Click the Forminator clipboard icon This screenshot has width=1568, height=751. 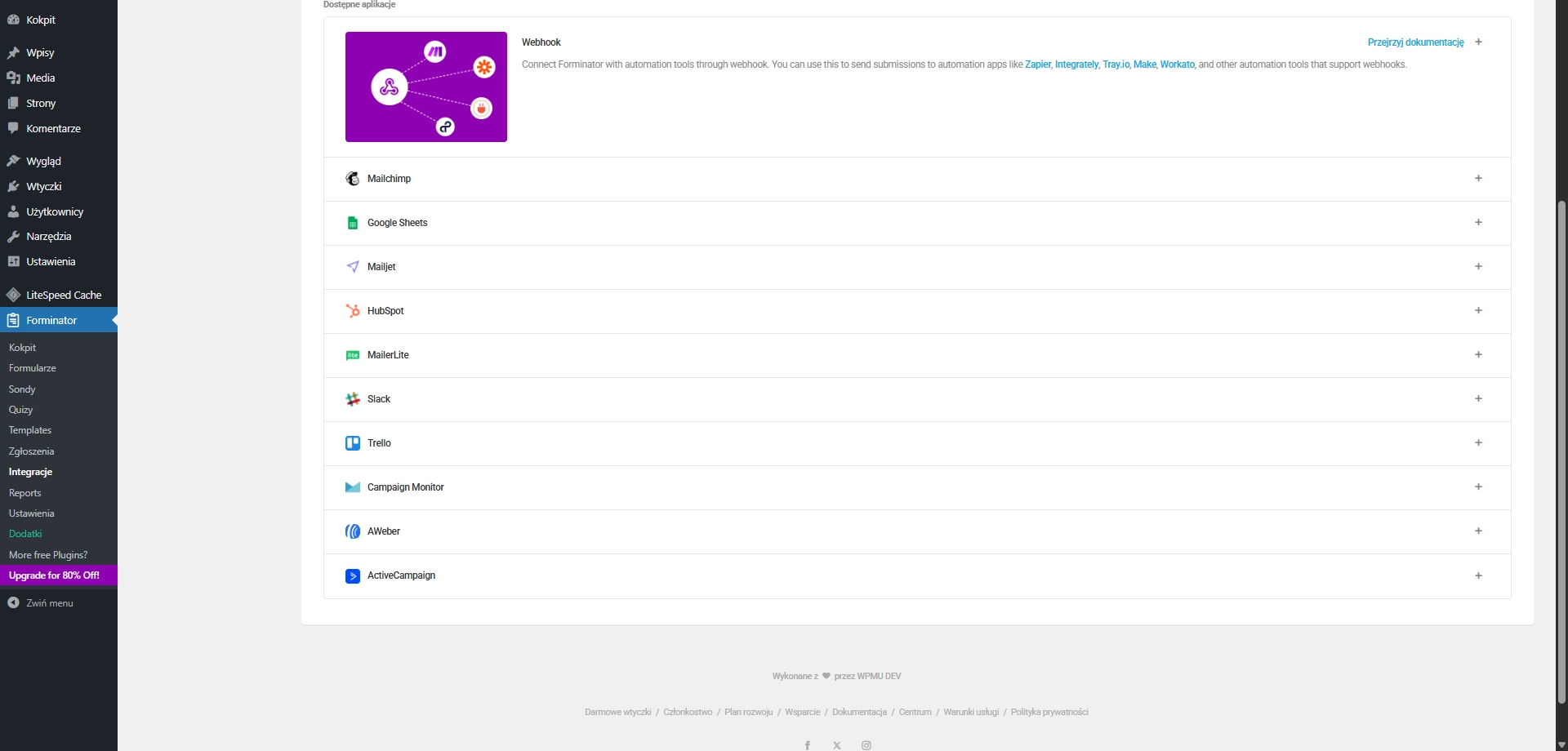(x=13, y=320)
